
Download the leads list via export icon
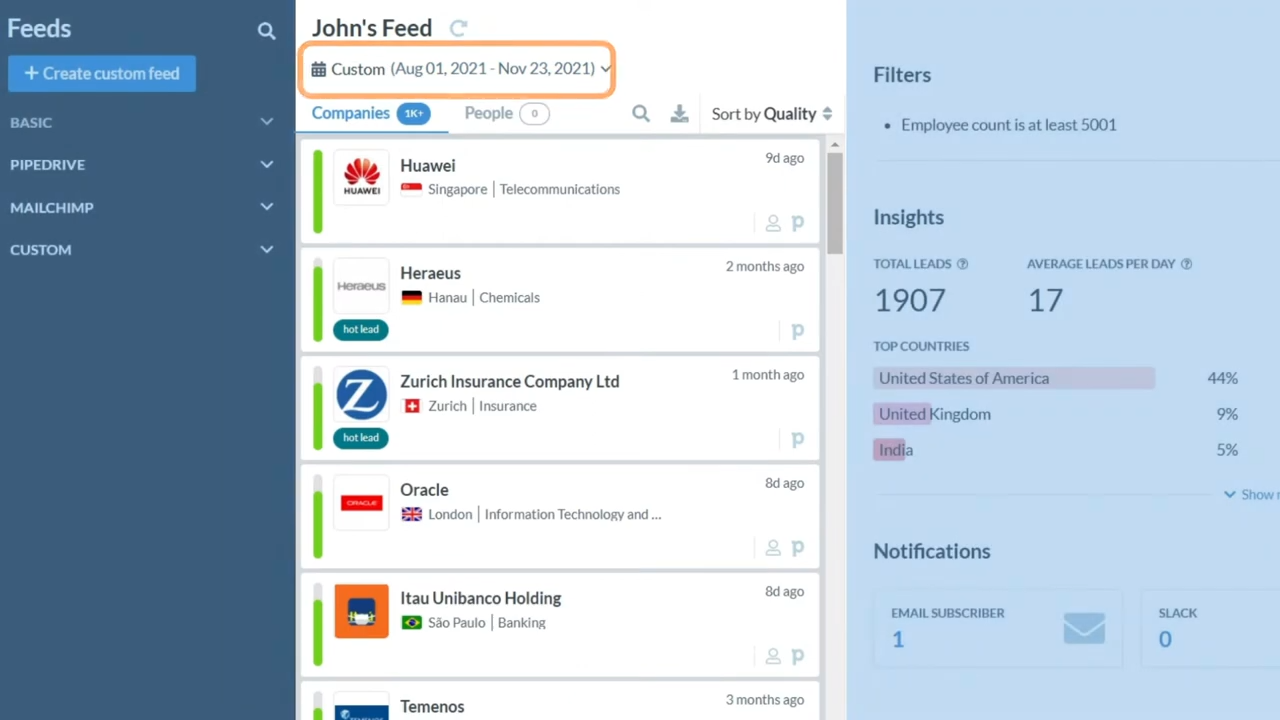point(679,114)
